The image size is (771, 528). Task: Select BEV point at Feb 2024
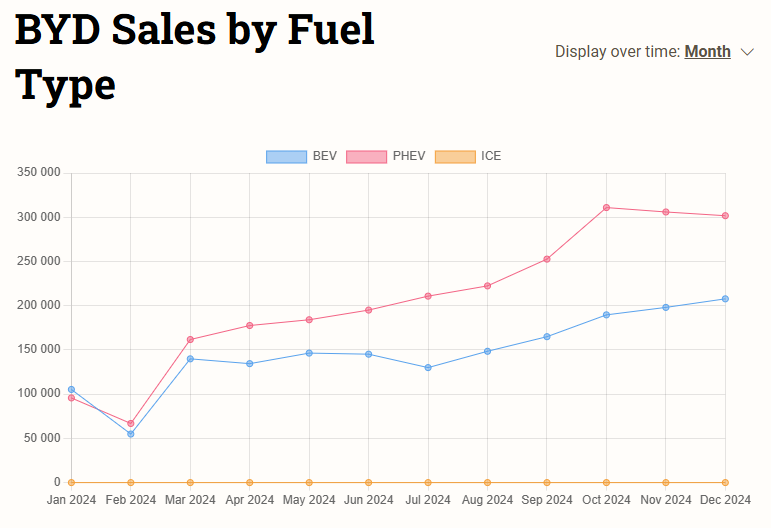[x=130, y=434]
